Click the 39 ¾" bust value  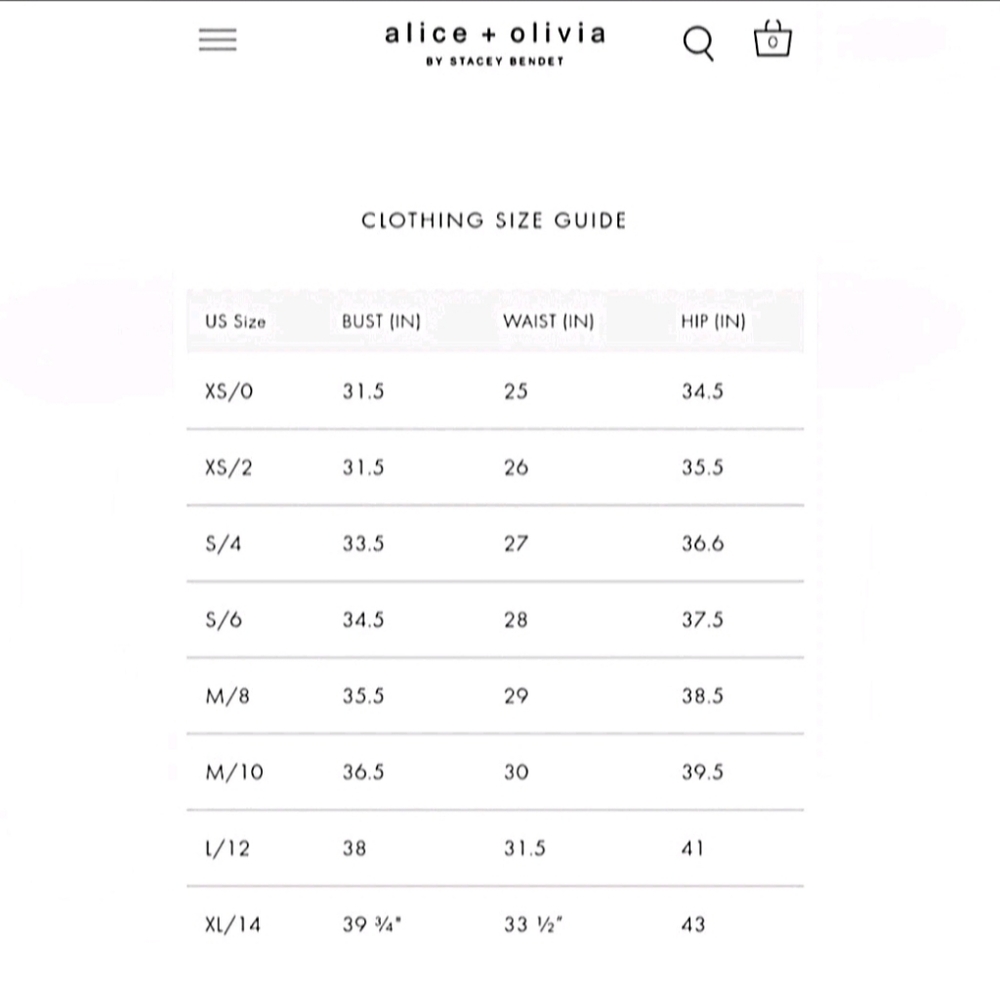point(372,924)
